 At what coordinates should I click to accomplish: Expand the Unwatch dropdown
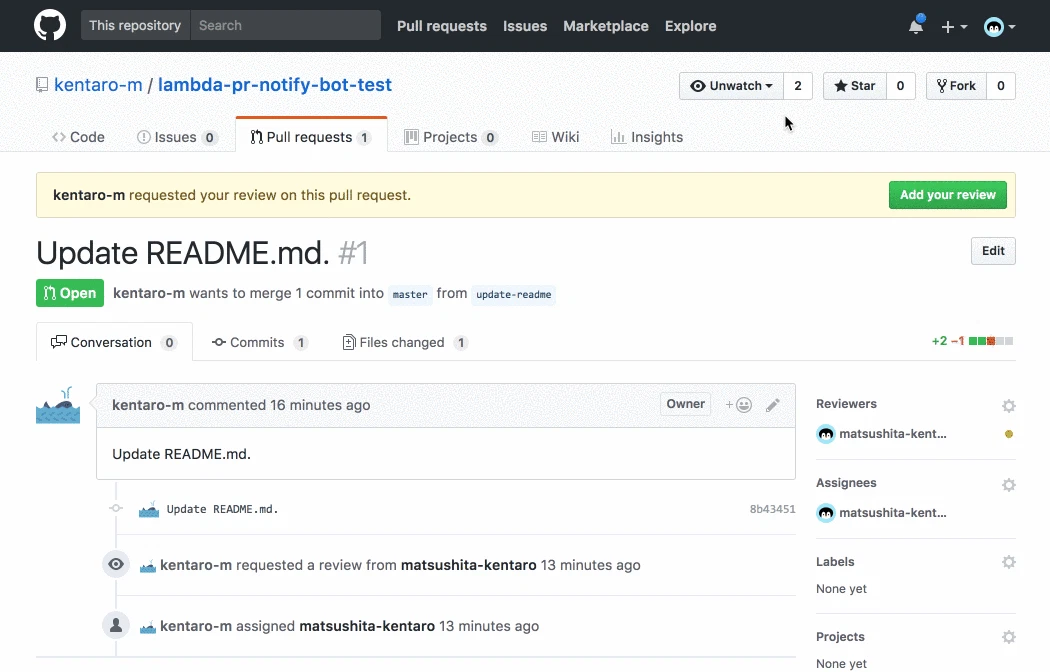pos(731,86)
